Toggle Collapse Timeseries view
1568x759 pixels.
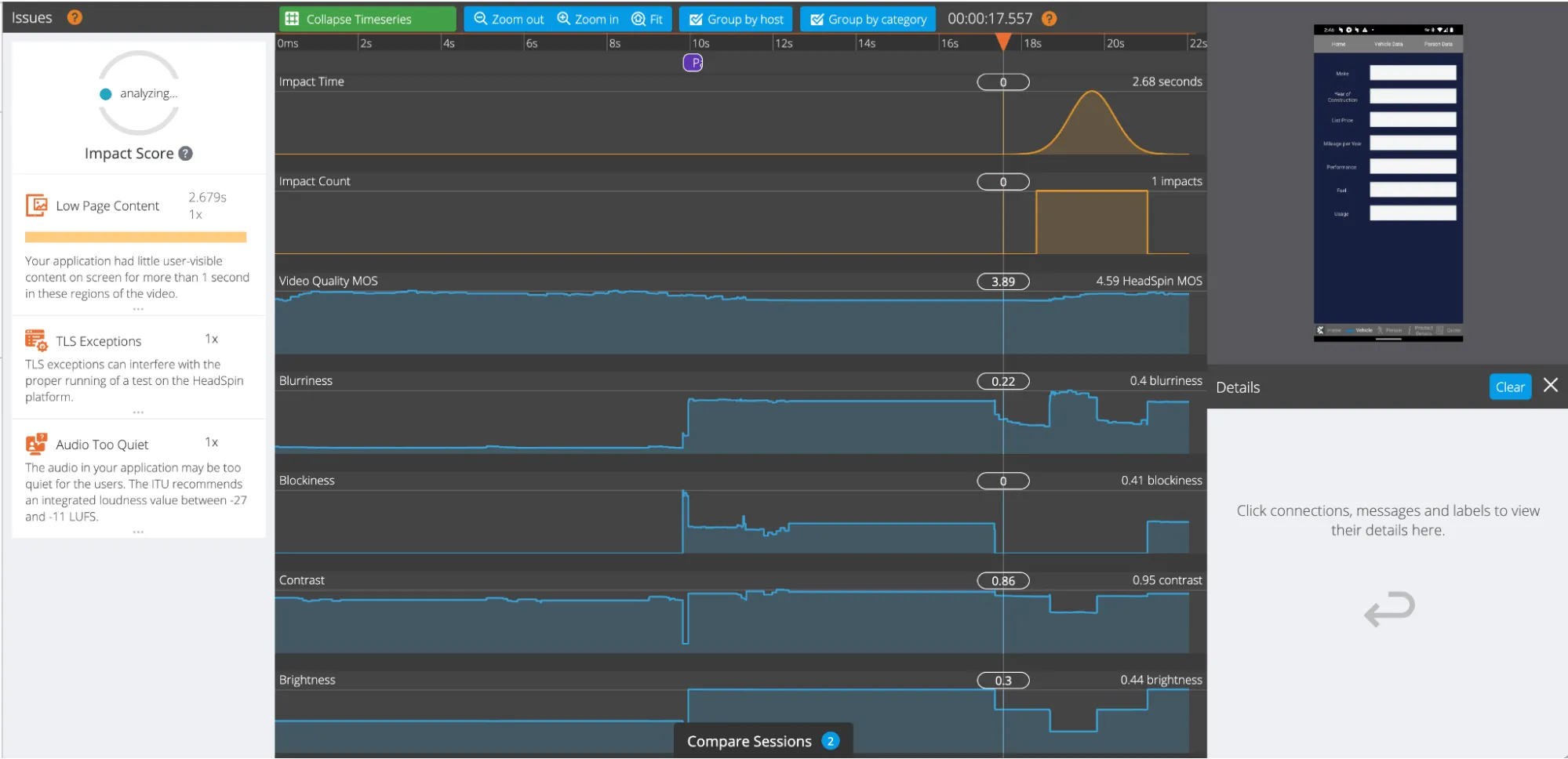366,18
